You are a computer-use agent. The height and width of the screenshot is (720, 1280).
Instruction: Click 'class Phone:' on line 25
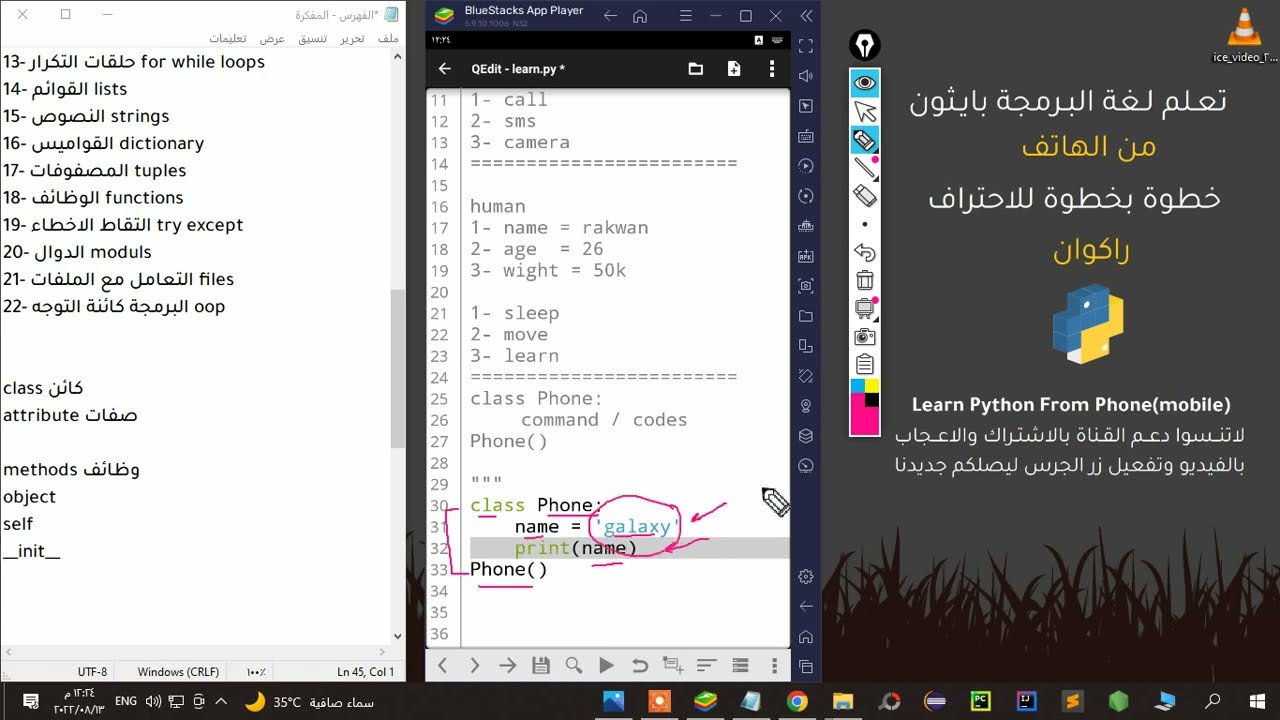pos(537,398)
